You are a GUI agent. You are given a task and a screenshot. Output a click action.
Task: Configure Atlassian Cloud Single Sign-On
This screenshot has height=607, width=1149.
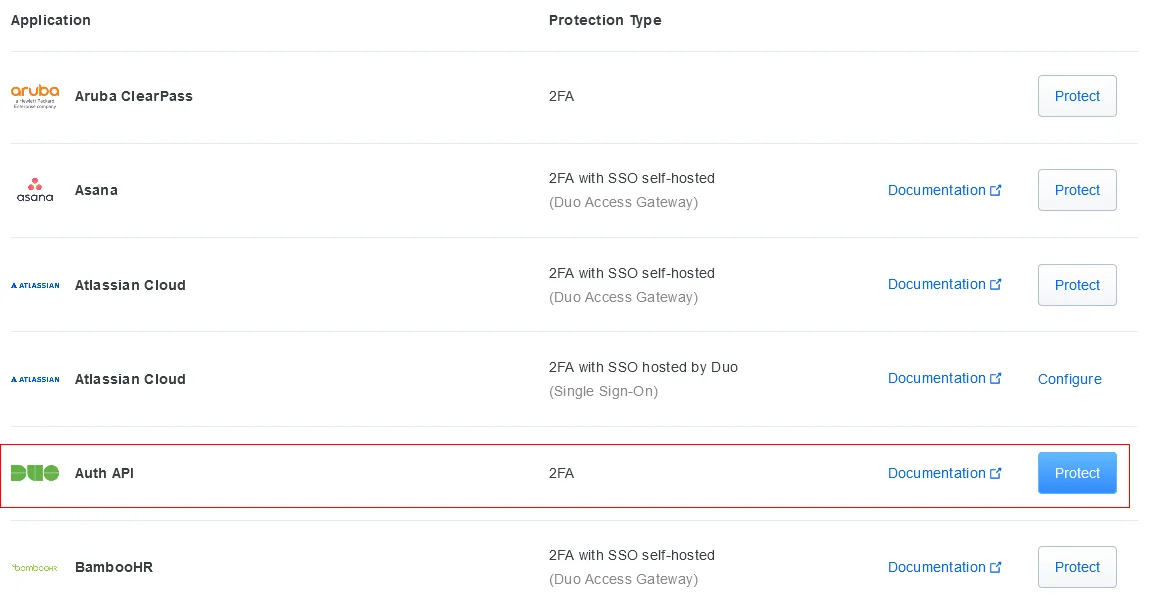(x=1069, y=379)
